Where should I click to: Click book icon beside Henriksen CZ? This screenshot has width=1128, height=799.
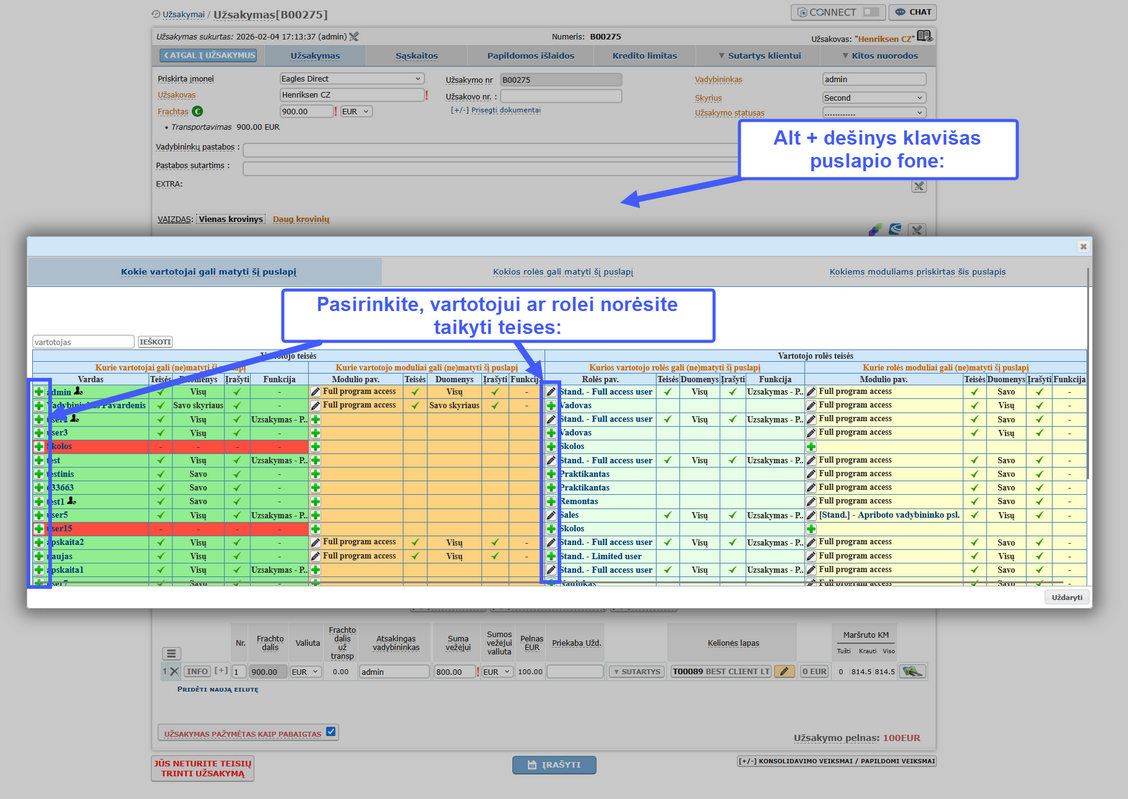[924, 36]
